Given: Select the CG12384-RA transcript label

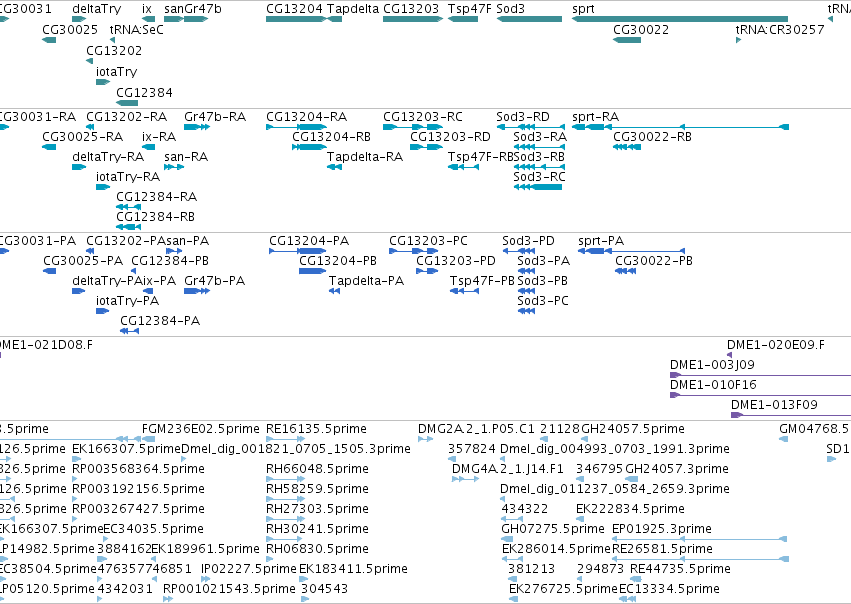Looking at the screenshot, I should tap(156, 196).
